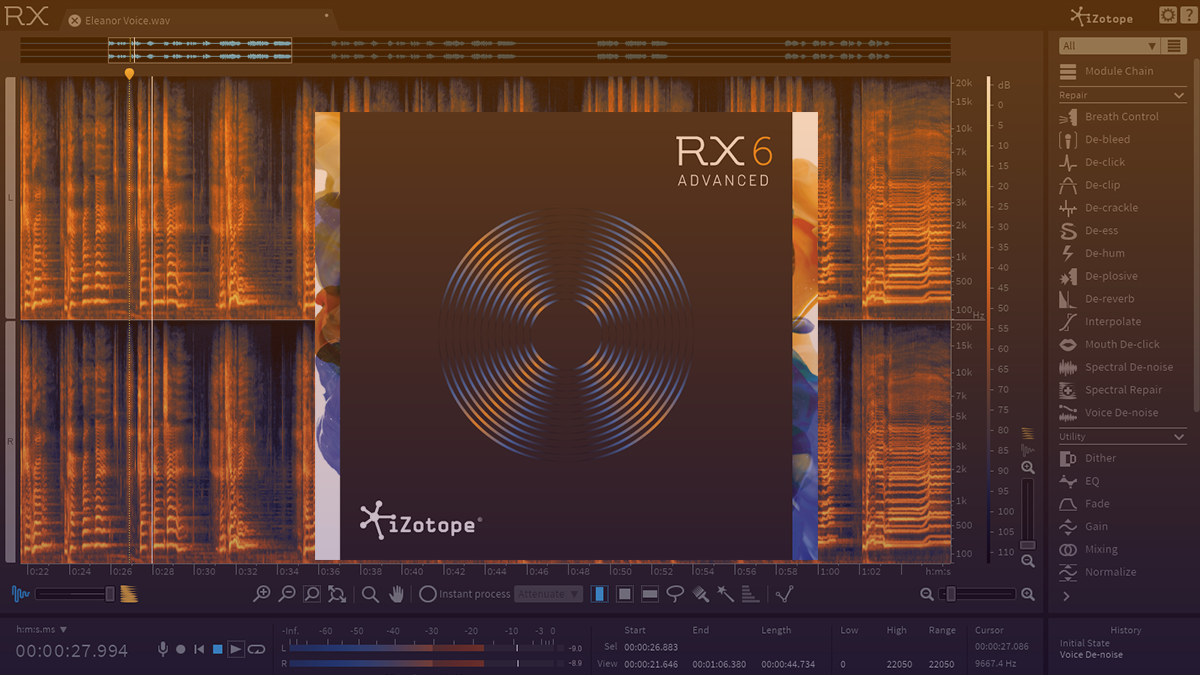
Task: Enable the frequency selection tool
Action: [649, 594]
